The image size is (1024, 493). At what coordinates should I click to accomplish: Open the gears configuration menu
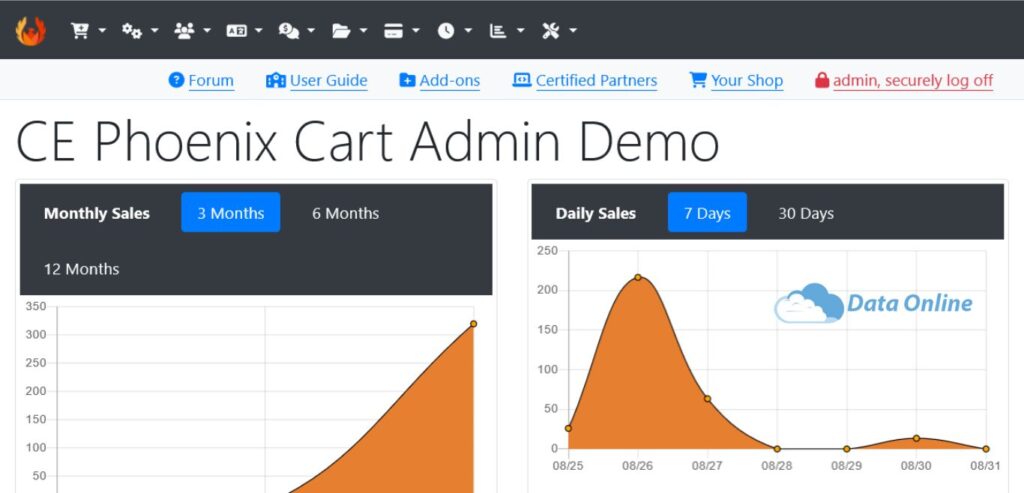[x=140, y=31]
